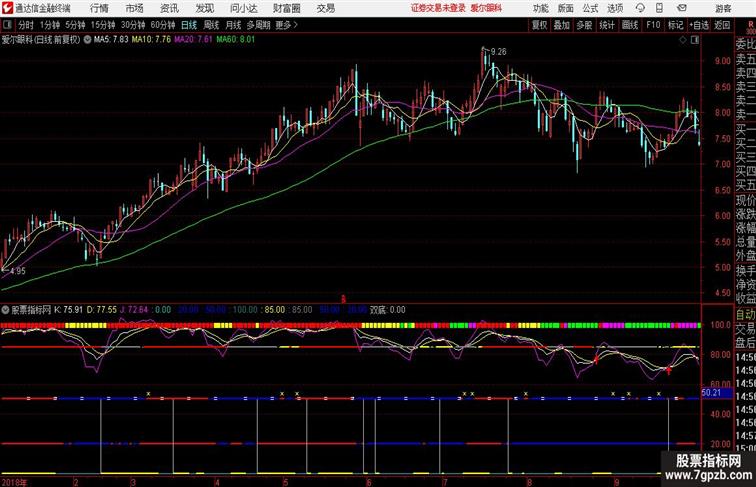Switch to the 1分钟 period
Screen dimensions: 756x487
(50, 25)
